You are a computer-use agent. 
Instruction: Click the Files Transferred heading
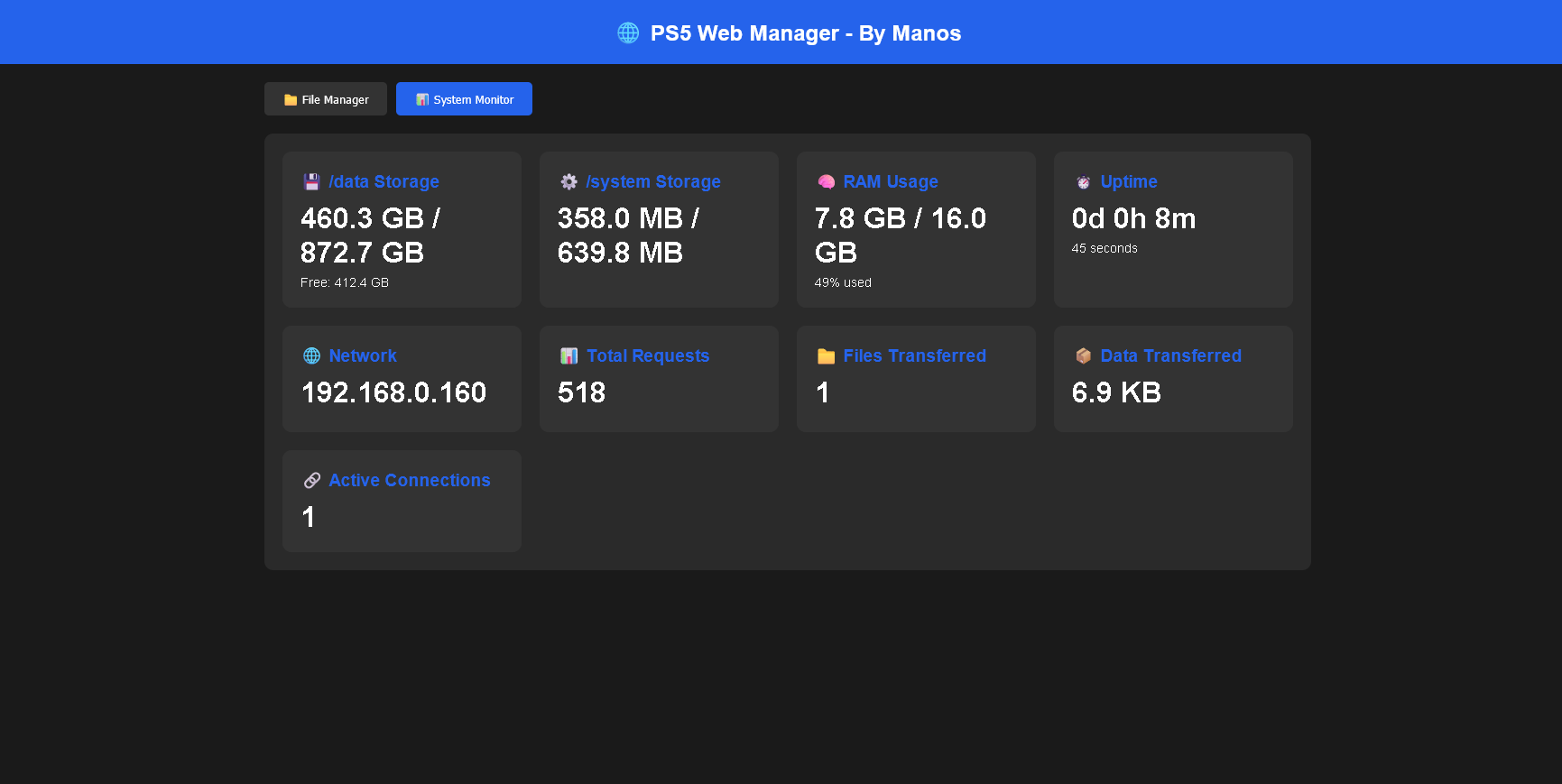pyautogui.click(x=915, y=356)
